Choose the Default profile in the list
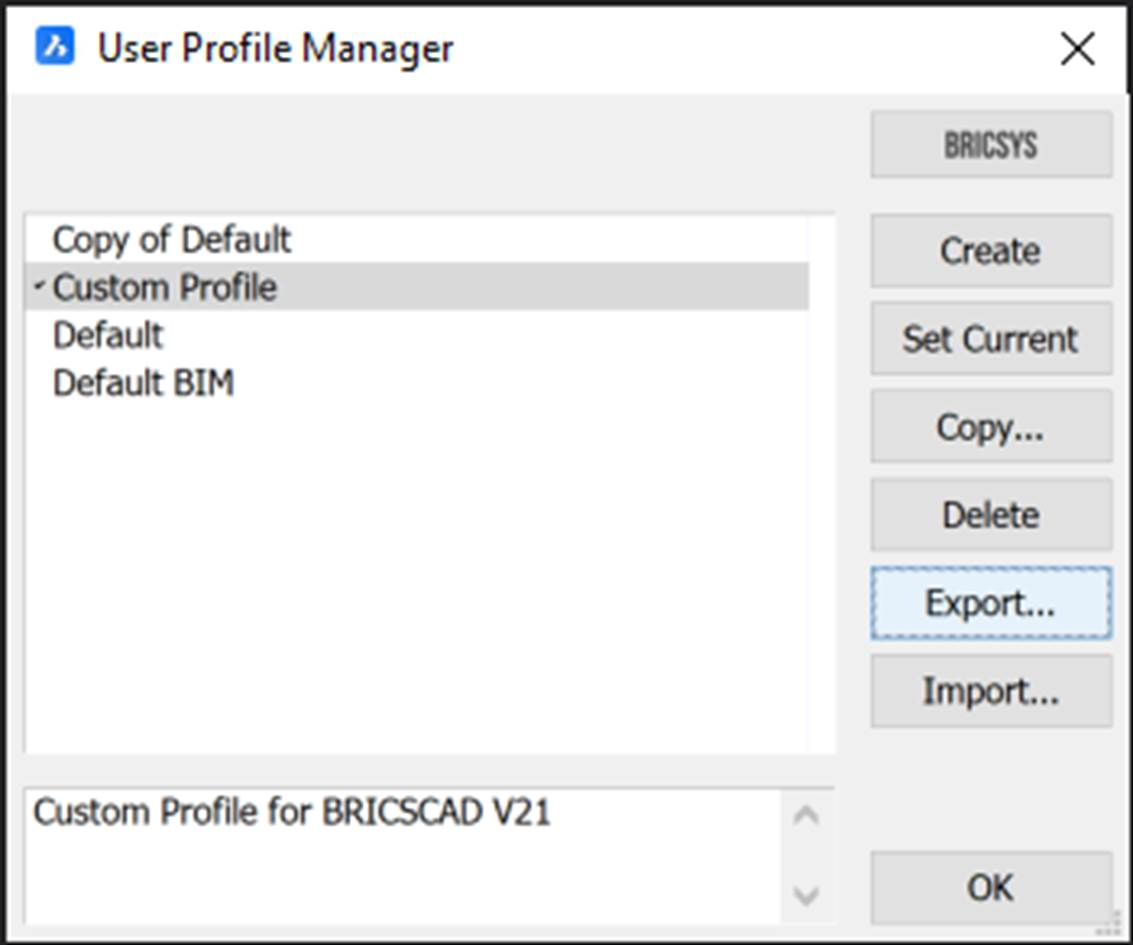Image resolution: width=1133 pixels, height=945 pixels. point(108,336)
